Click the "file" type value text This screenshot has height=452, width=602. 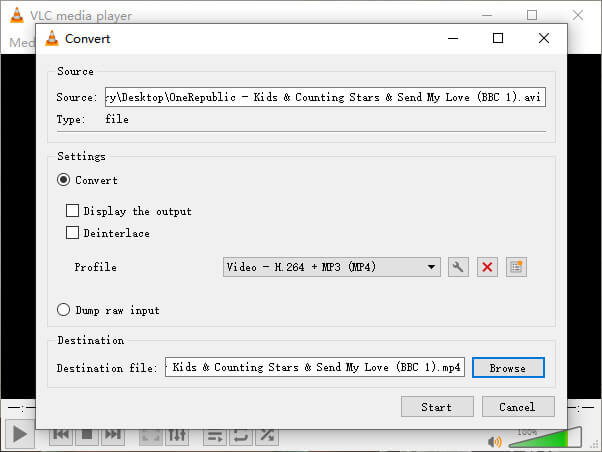(x=117, y=119)
